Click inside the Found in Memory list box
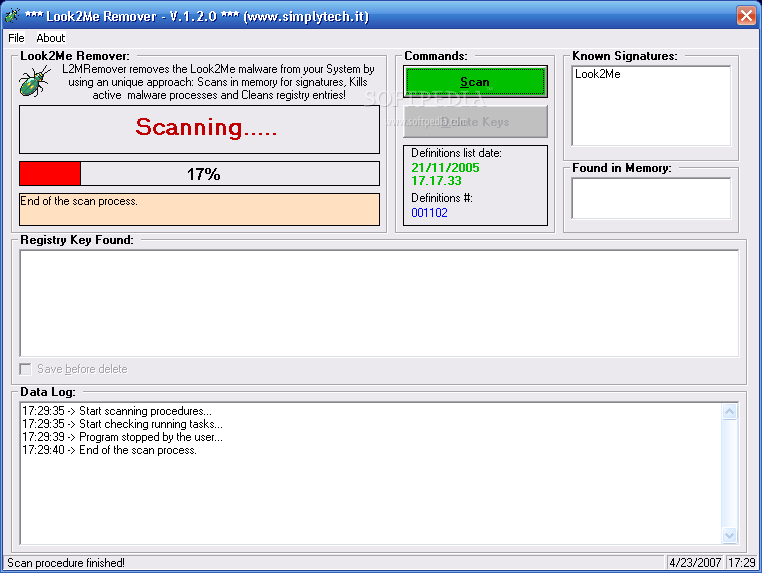The width and height of the screenshot is (762, 573). point(651,198)
